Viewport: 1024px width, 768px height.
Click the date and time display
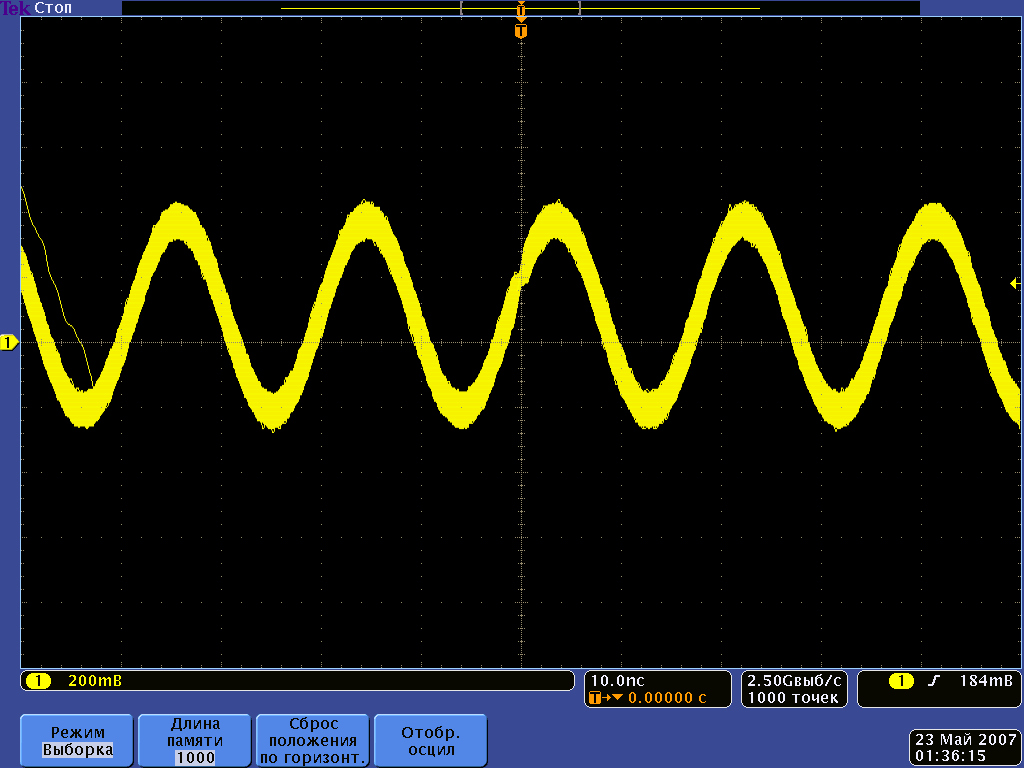tap(963, 747)
